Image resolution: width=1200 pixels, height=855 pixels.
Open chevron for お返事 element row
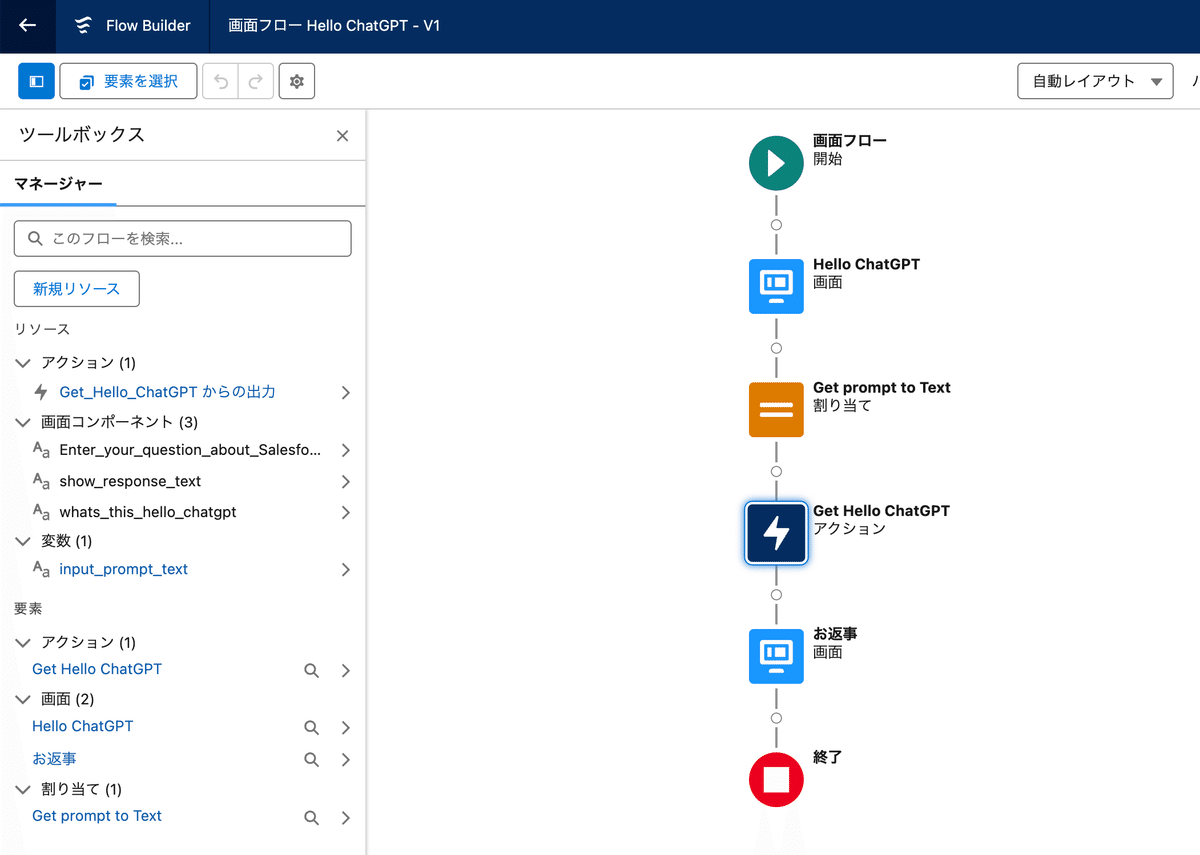(x=345, y=760)
